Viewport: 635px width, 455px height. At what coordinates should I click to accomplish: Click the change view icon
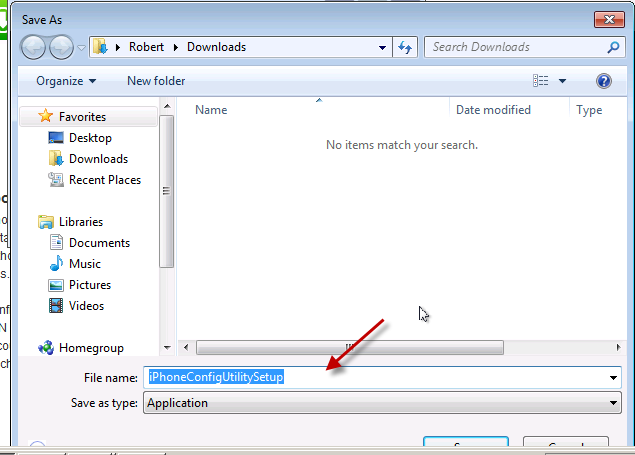coord(541,81)
